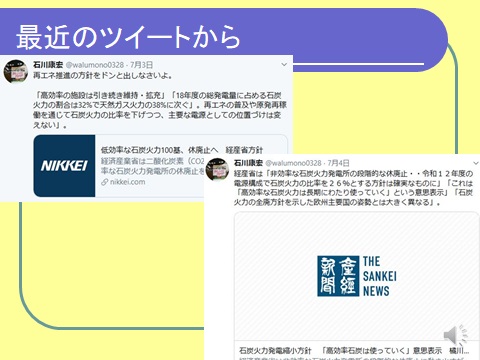
Task: Click the 再エネ推進の方針 tweet text
Action: (x=103, y=76)
